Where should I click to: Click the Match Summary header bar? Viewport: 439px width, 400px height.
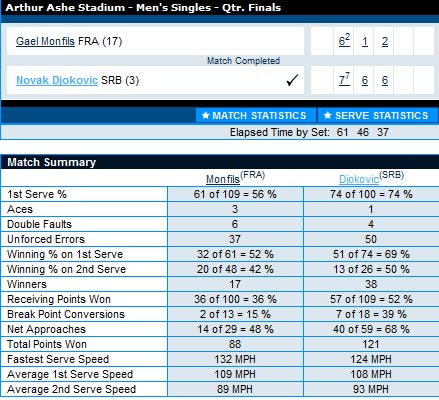coord(220,162)
